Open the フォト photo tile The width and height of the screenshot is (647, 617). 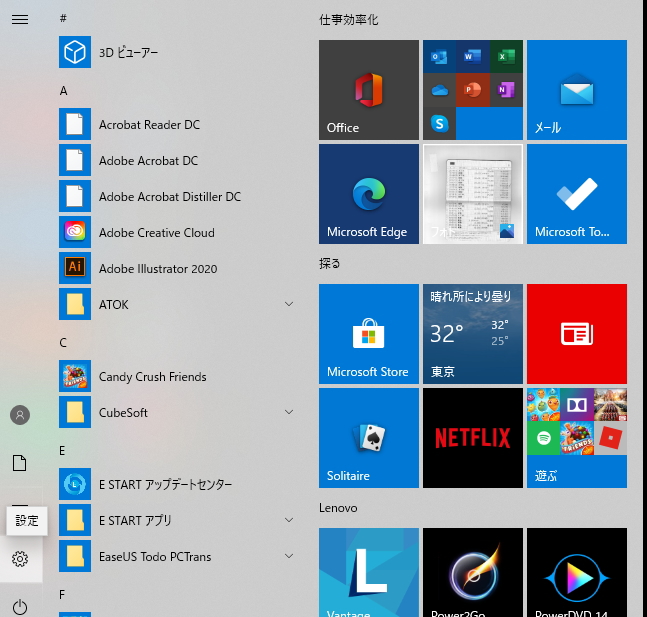[x=473, y=194]
